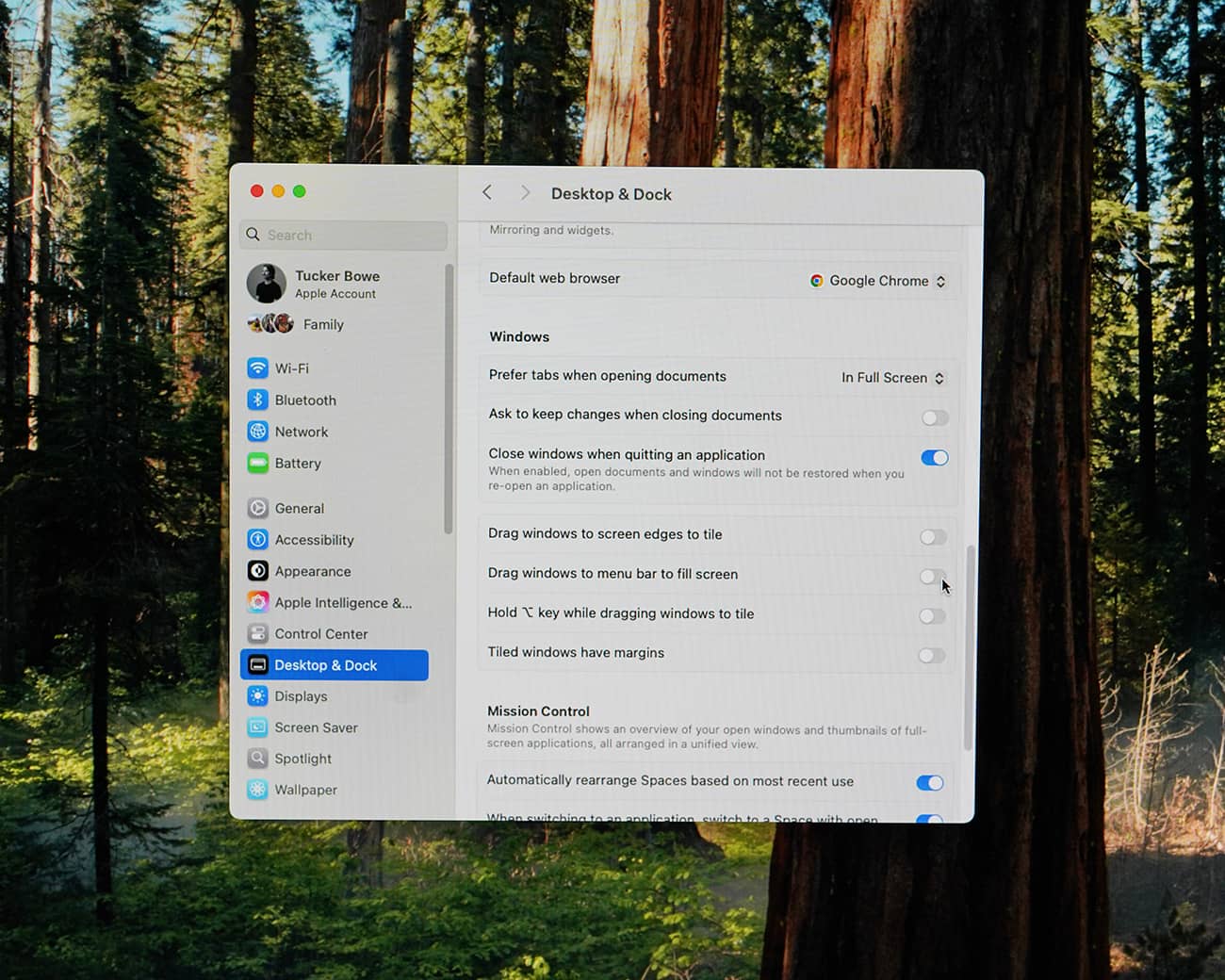
Task: Change Prefer tabs when opening documents setting
Action: point(891,377)
